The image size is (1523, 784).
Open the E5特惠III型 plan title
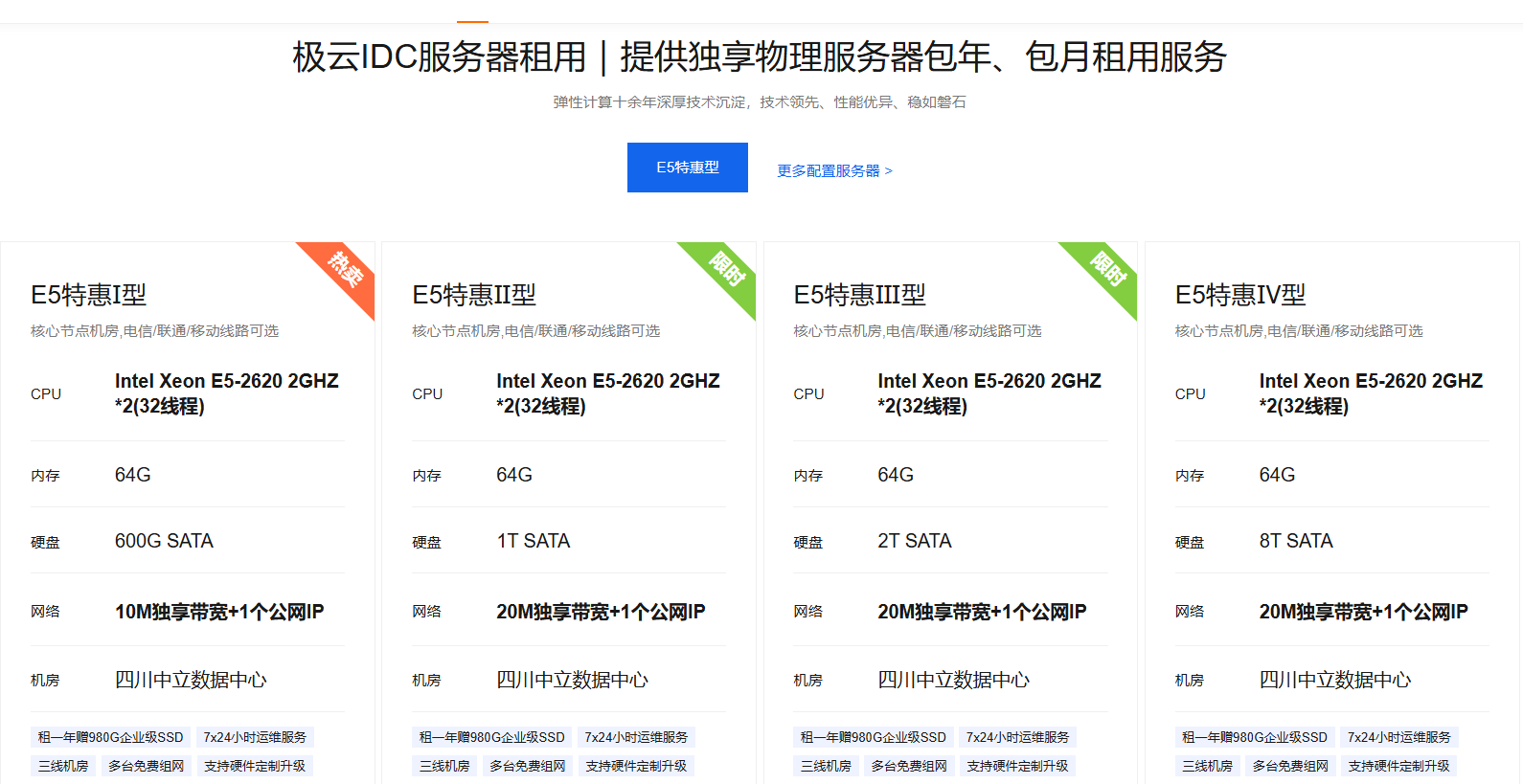click(859, 295)
